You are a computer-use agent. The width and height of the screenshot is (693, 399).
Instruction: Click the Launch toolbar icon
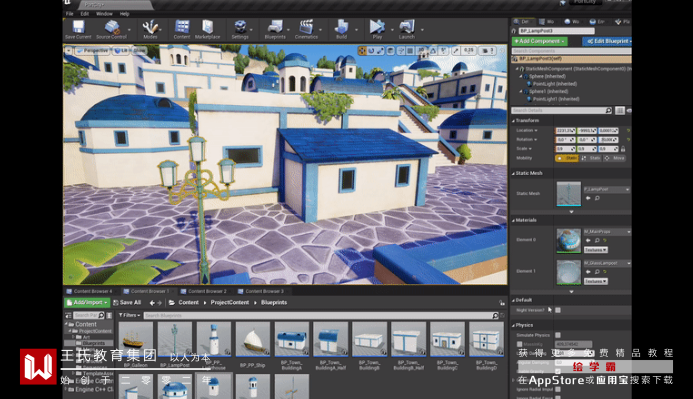[407, 30]
